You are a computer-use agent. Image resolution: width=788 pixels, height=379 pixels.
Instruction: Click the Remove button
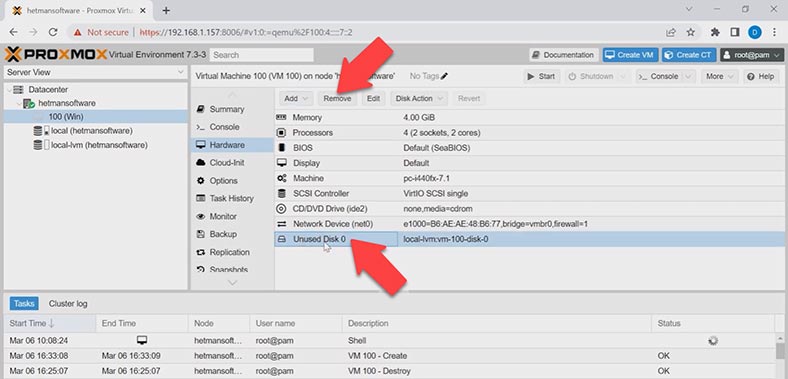(x=337, y=99)
